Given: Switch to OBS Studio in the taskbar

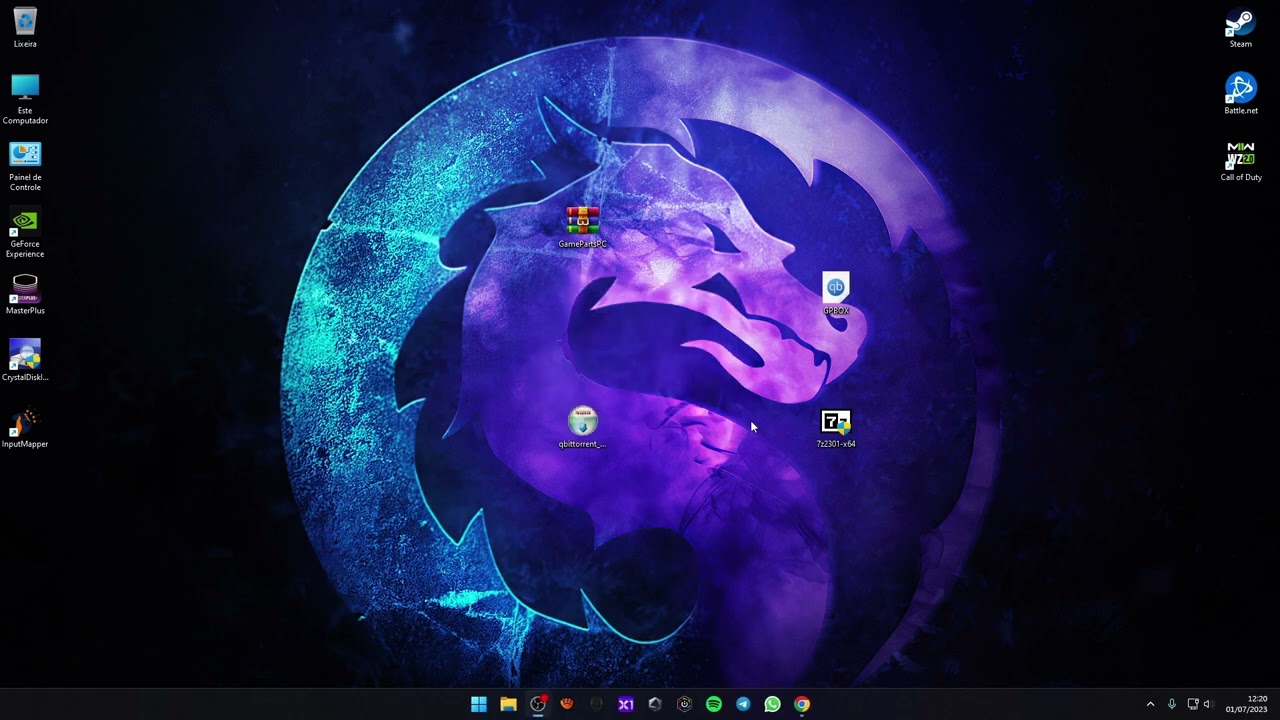Looking at the screenshot, I should coord(538,704).
